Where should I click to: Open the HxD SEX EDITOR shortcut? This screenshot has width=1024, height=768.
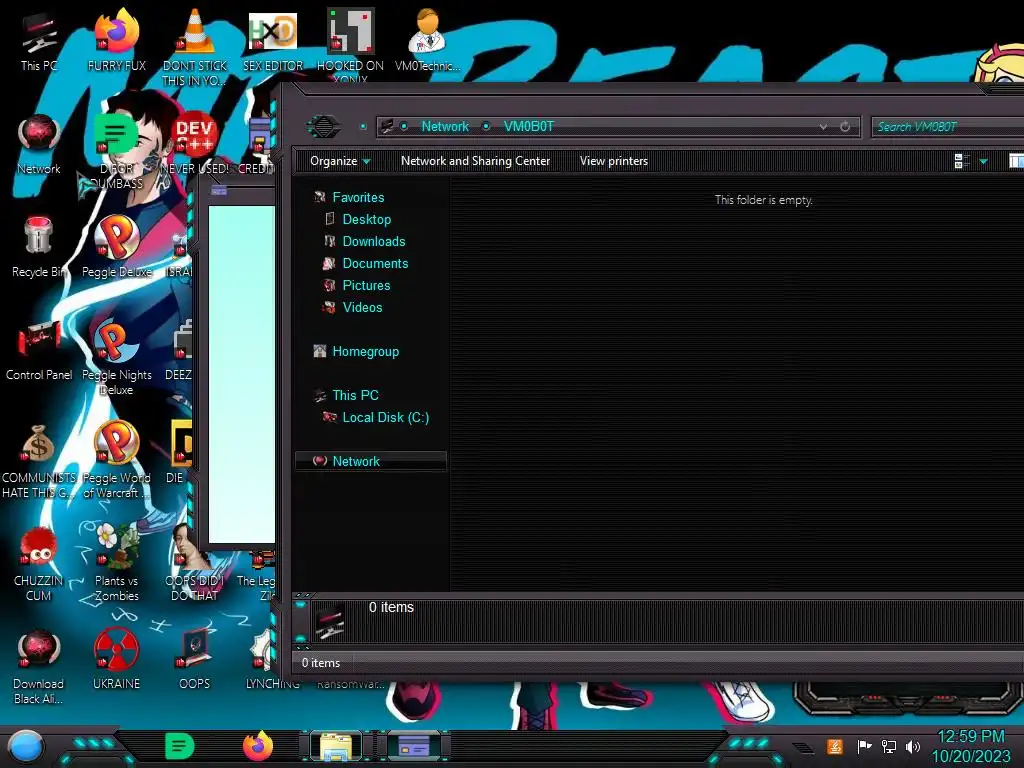272,40
